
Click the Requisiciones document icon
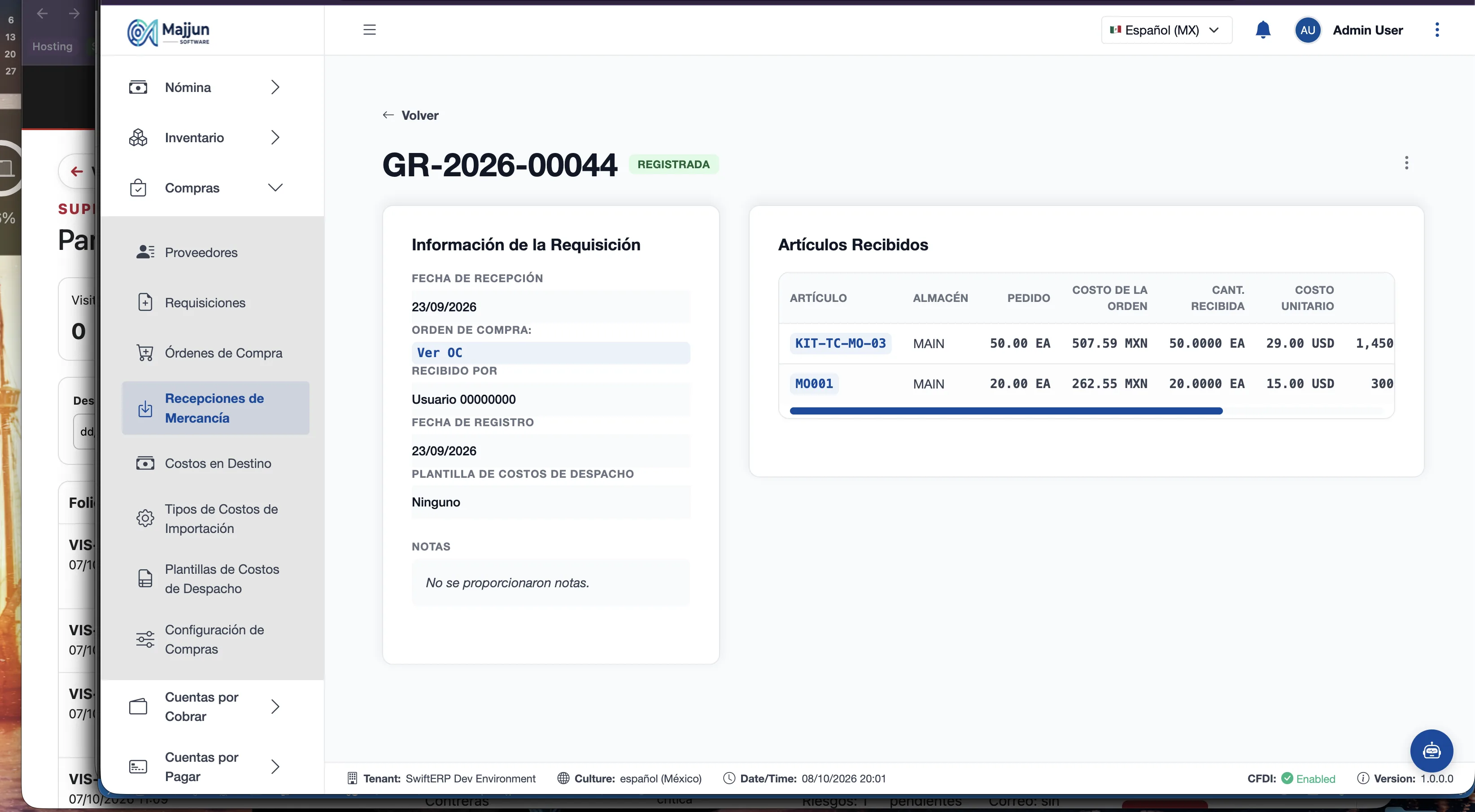tap(145, 302)
